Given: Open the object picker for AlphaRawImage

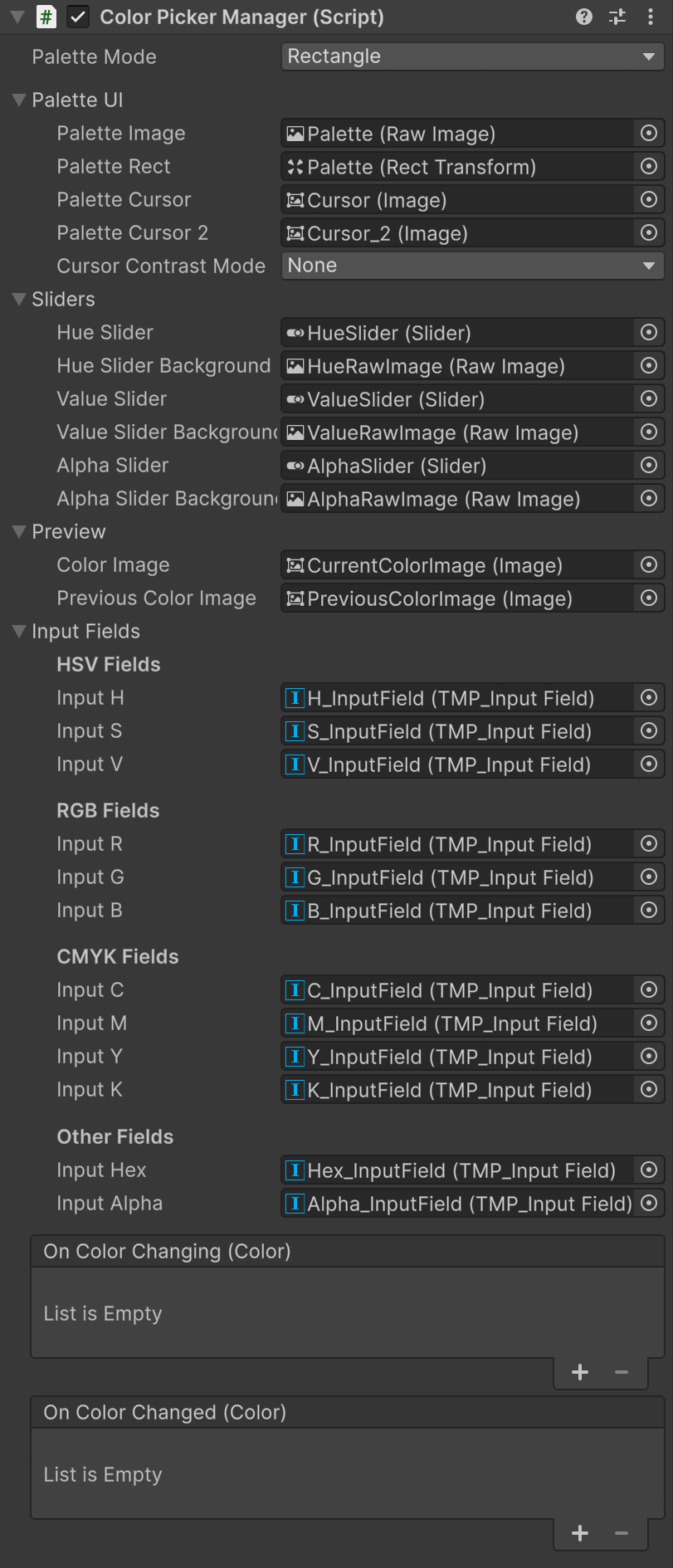Looking at the screenshot, I should click(649, 498).
